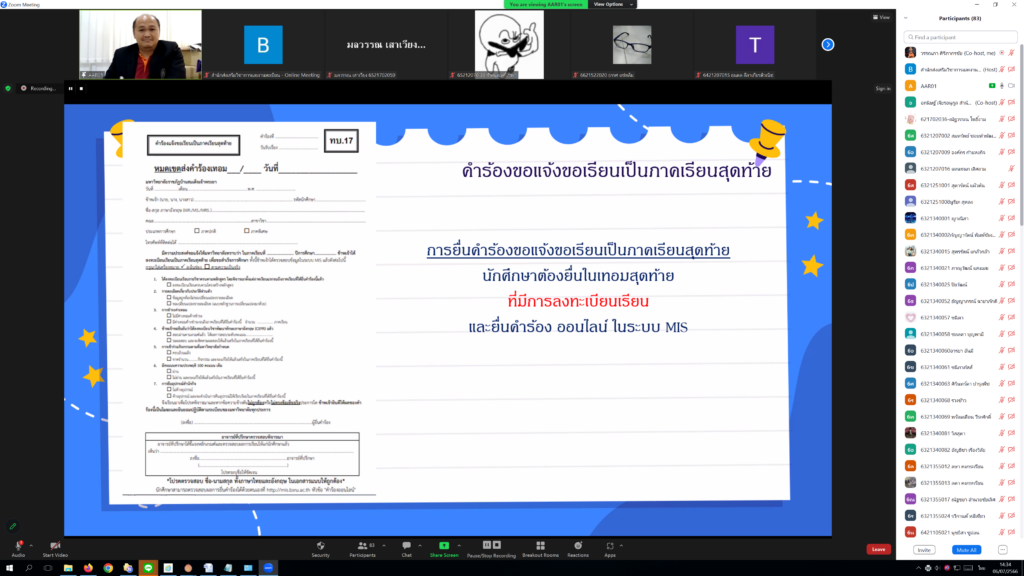This screenshot has width=1024, height=576.
Task: Click muted mic icon for 6321340015
Action: click(1002, 251)
